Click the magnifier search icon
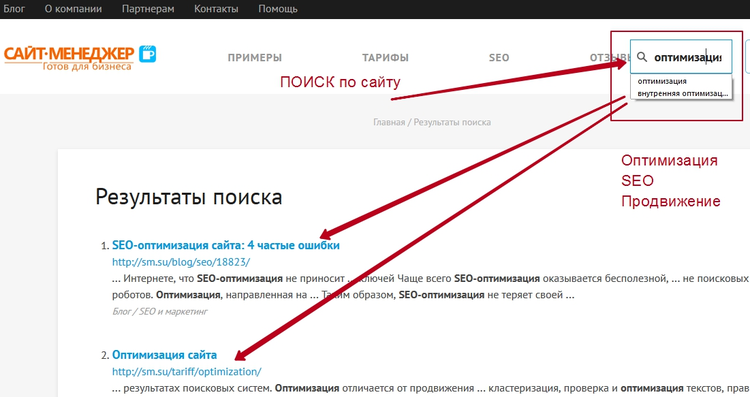This screenshot has height=397, width=750. click(642, 57)
